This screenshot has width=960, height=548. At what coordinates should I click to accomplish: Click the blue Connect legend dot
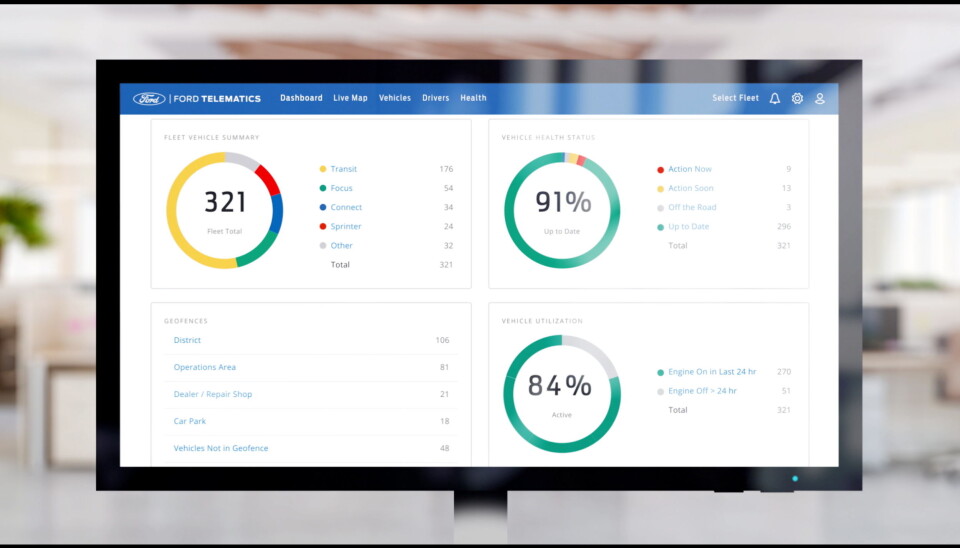coord(323,207)
